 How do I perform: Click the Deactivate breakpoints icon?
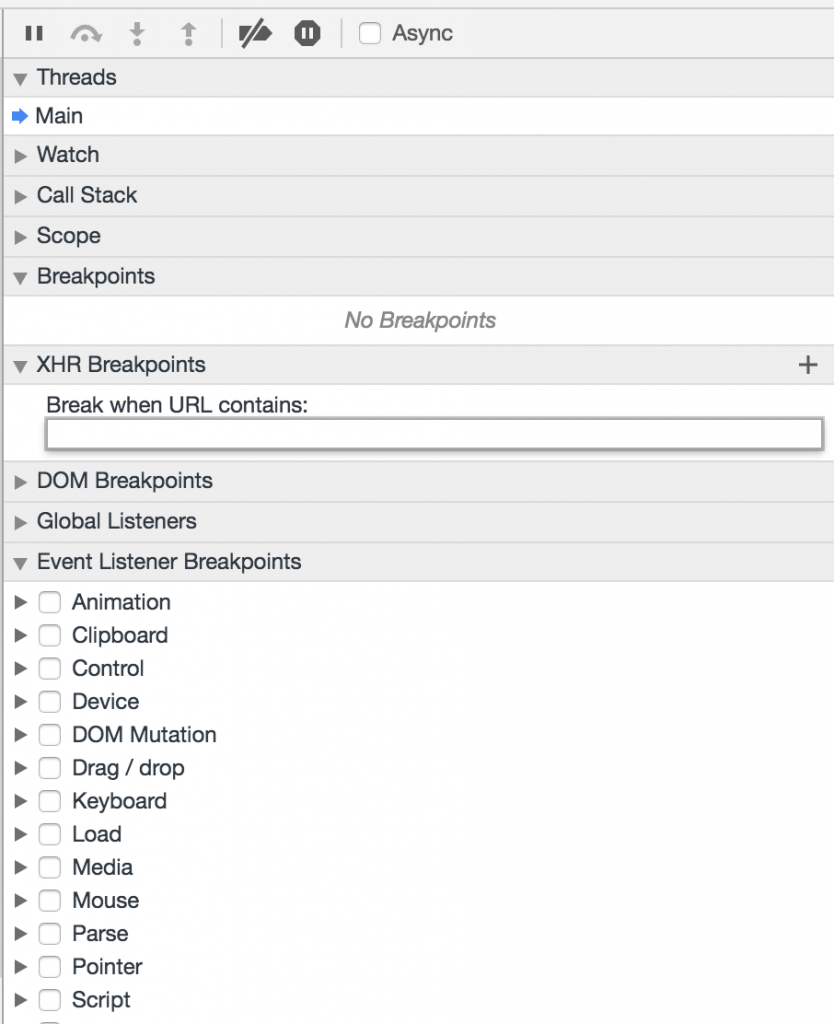(x=255, y=33)
